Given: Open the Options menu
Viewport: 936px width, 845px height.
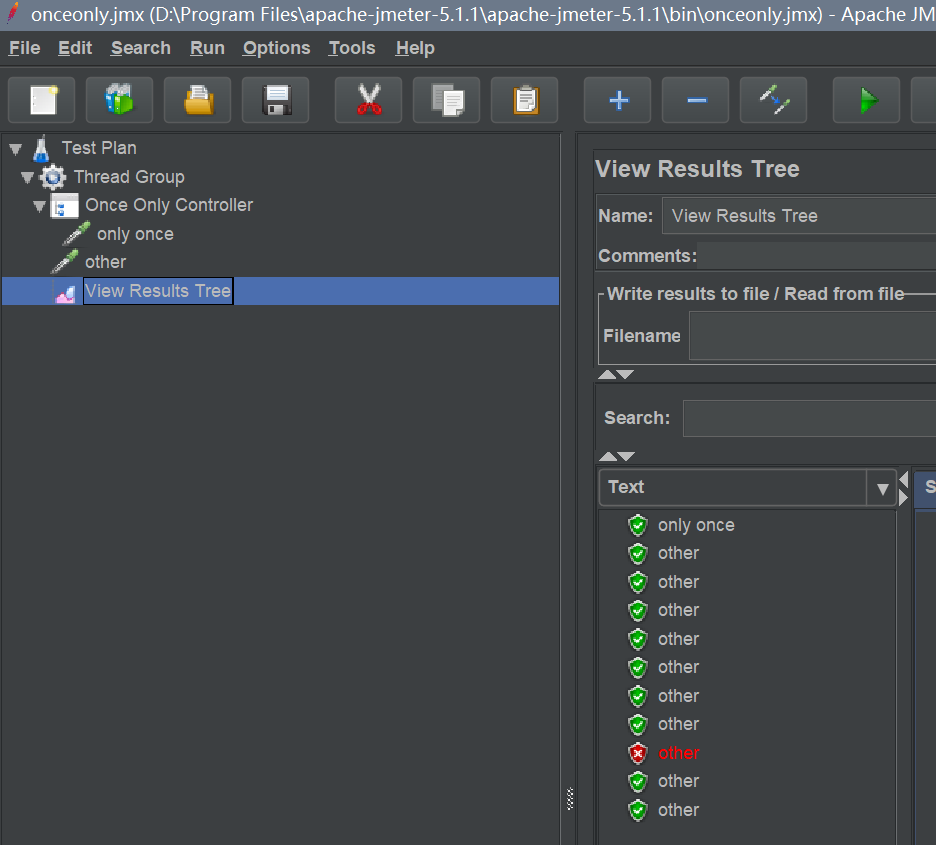Looking at the screenshot, I should [x=276, y=48].
